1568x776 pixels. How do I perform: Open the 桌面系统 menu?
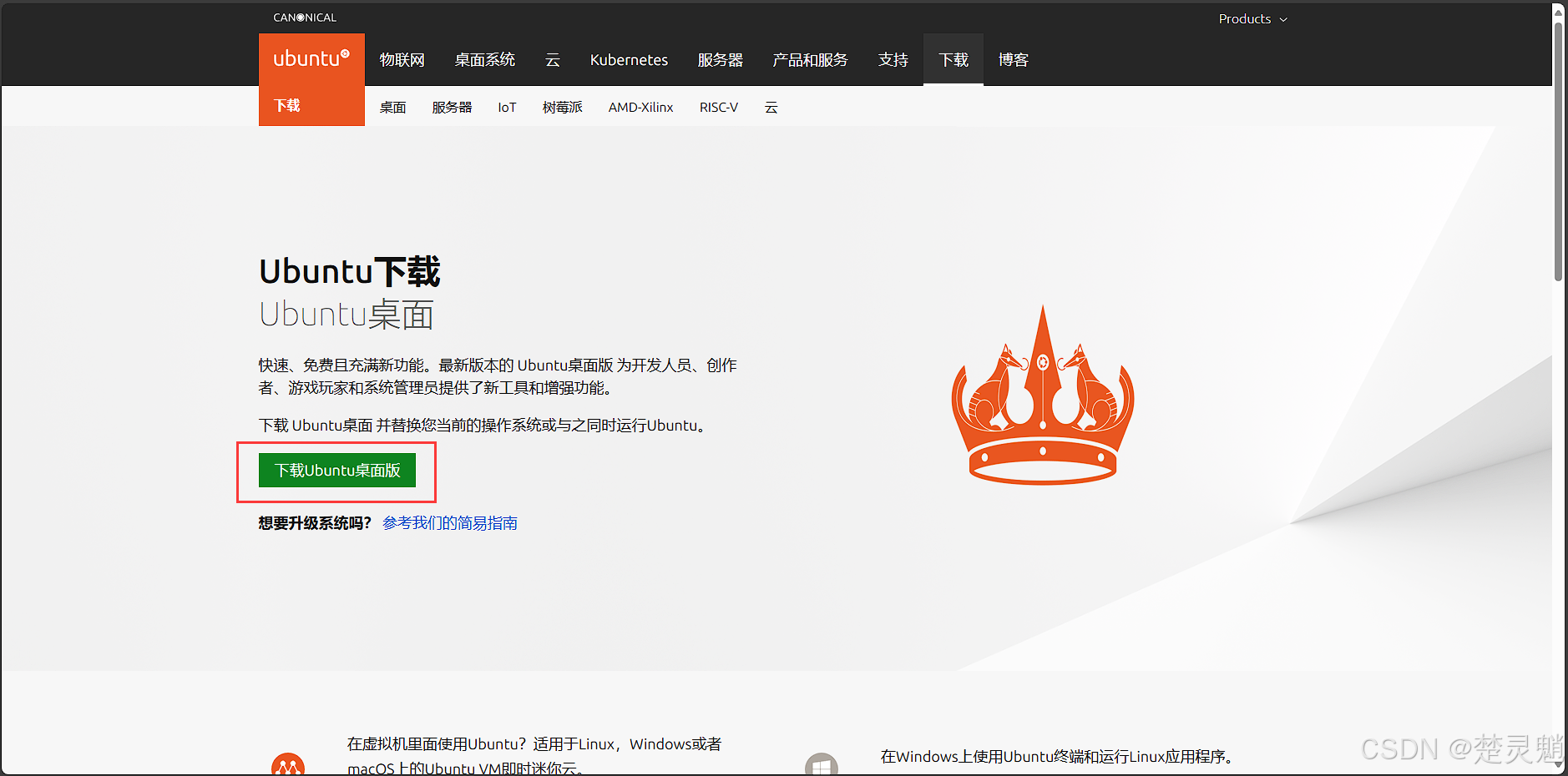(485, 60)
